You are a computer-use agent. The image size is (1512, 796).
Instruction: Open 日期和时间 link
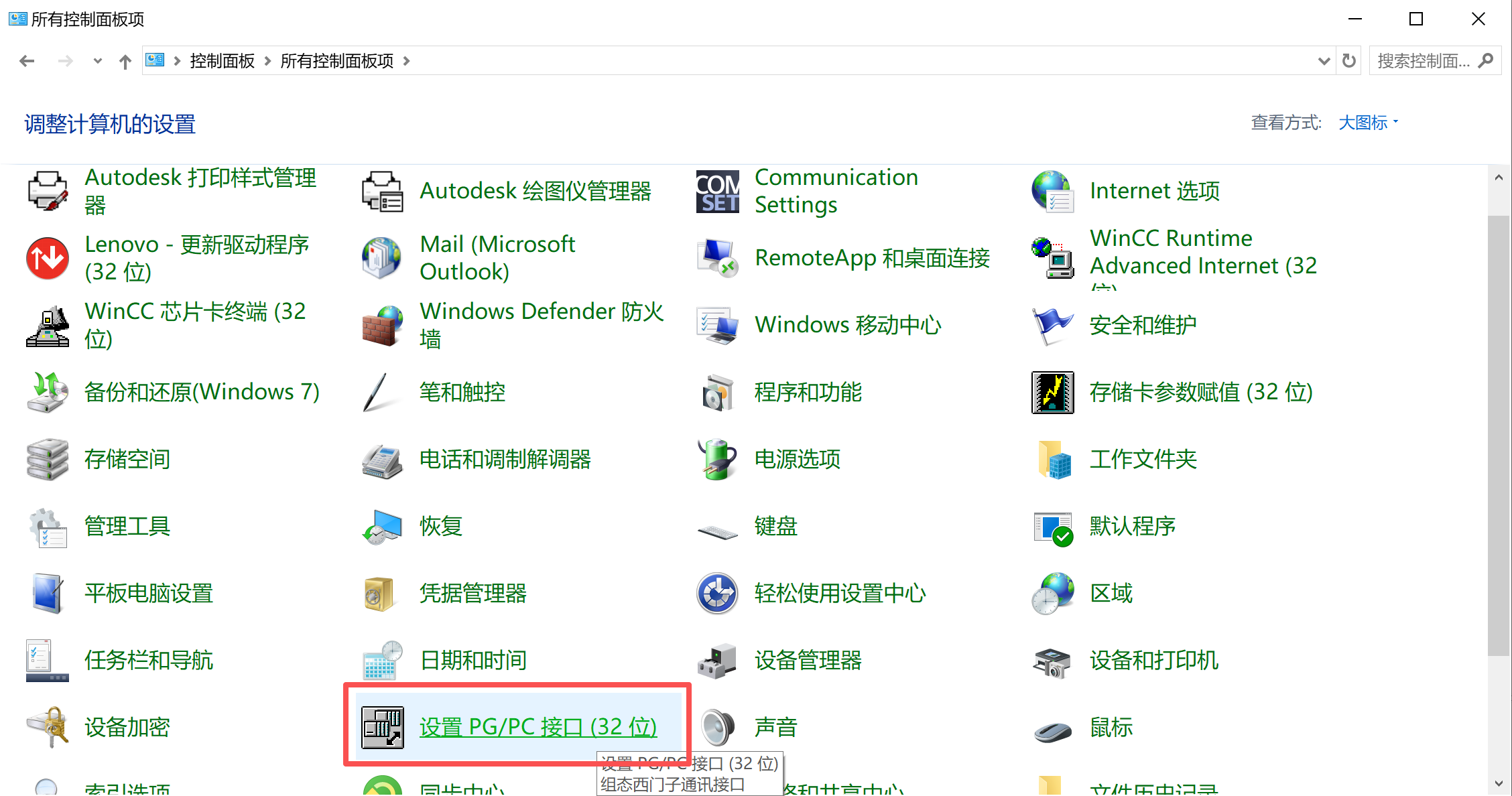click(473, 660)
